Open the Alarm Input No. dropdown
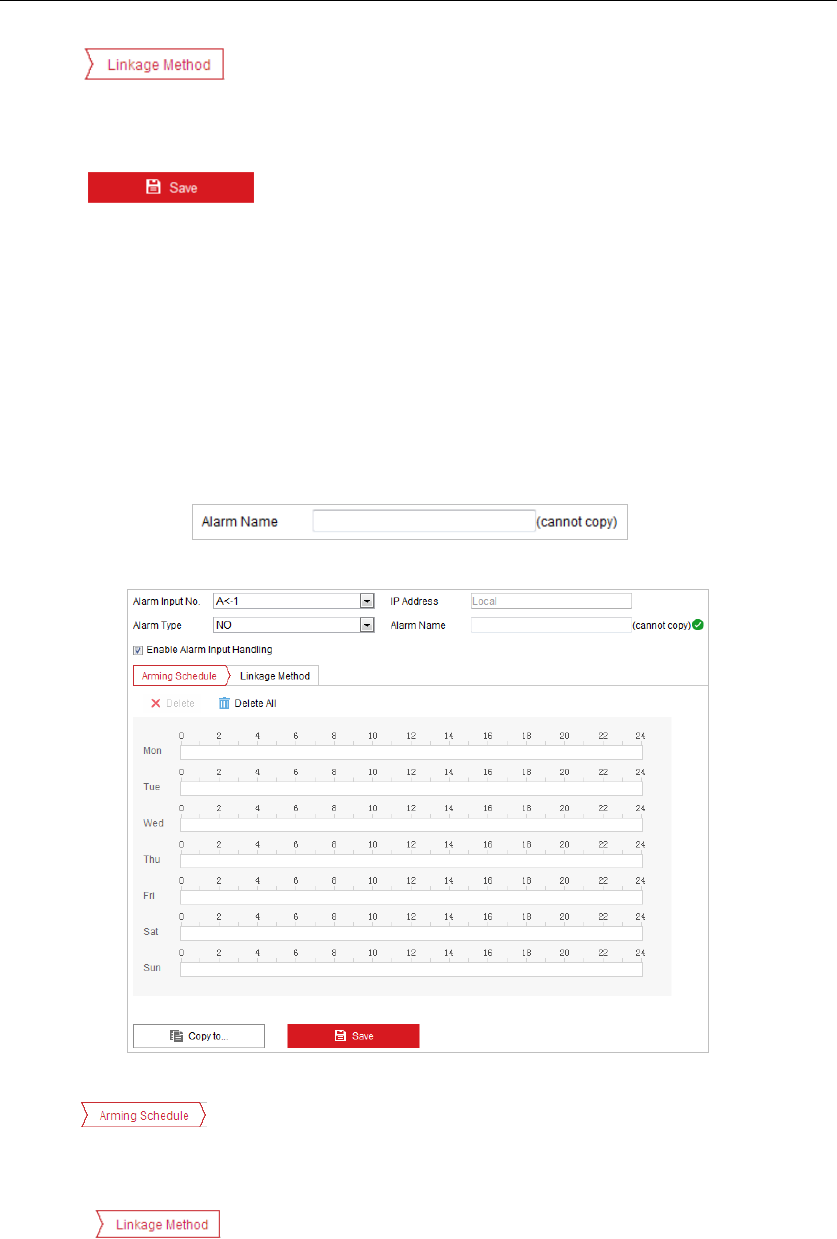Screen dimensions: 837x1239 tap(367, 602)
